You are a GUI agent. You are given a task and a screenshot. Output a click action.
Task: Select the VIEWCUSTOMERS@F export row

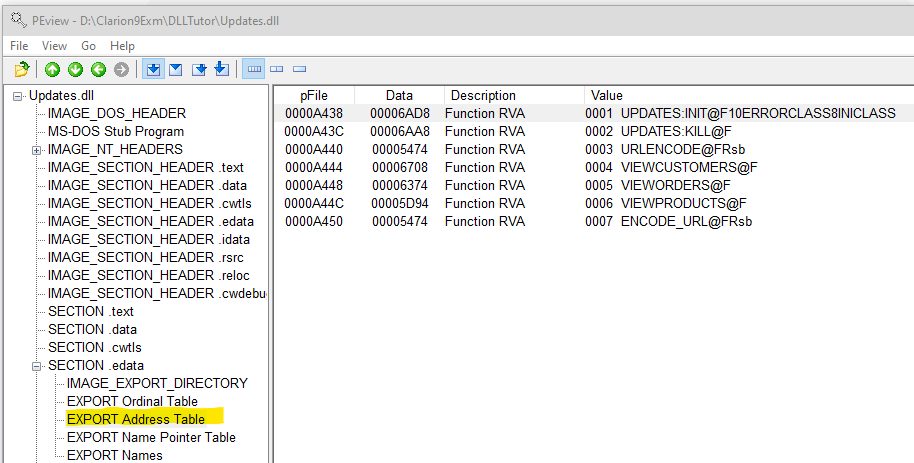click(677, 167)
